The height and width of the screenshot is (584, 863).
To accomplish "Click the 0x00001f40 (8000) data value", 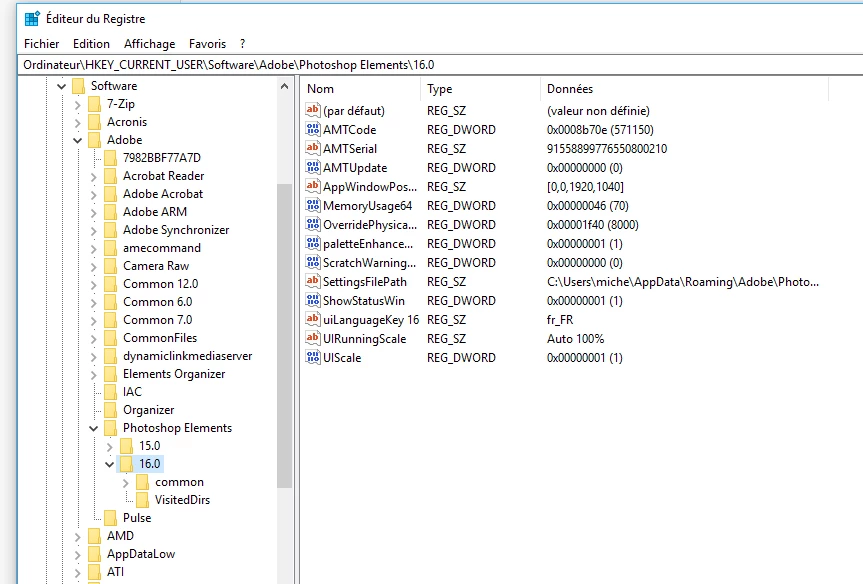I will click(x=593, y=225).
